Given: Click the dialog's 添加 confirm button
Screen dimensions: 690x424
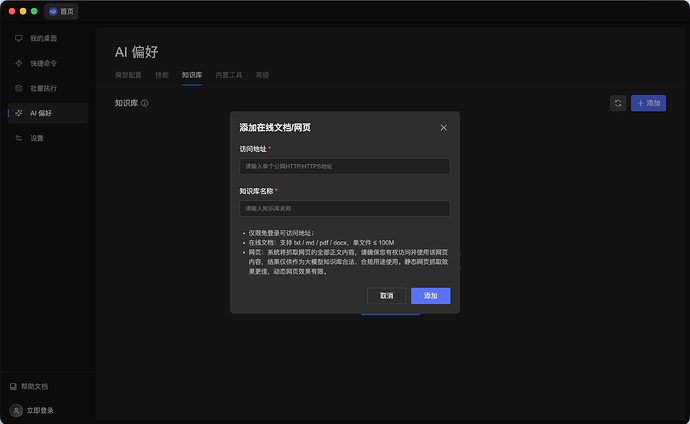Looking at the screenshot, I should [430, 296].
